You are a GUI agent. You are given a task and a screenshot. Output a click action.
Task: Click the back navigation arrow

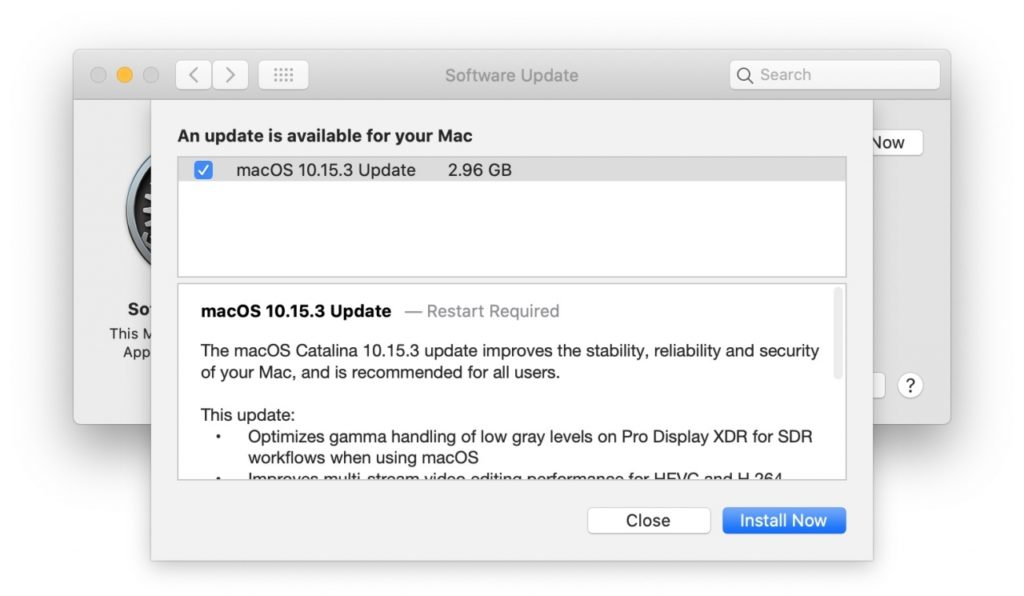point(193,74)
